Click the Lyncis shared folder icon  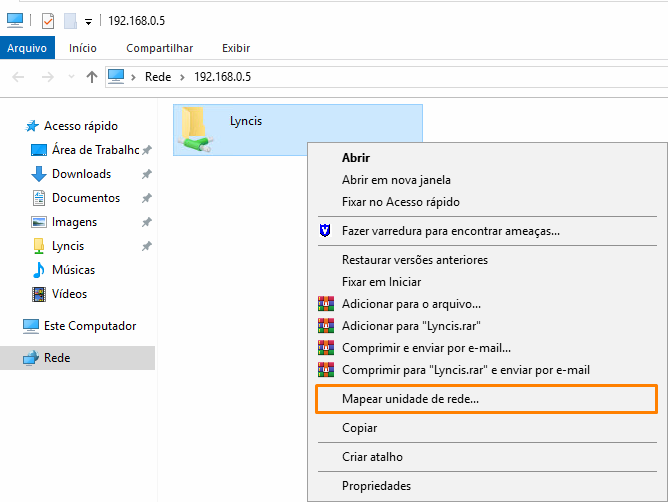point(195,130)
